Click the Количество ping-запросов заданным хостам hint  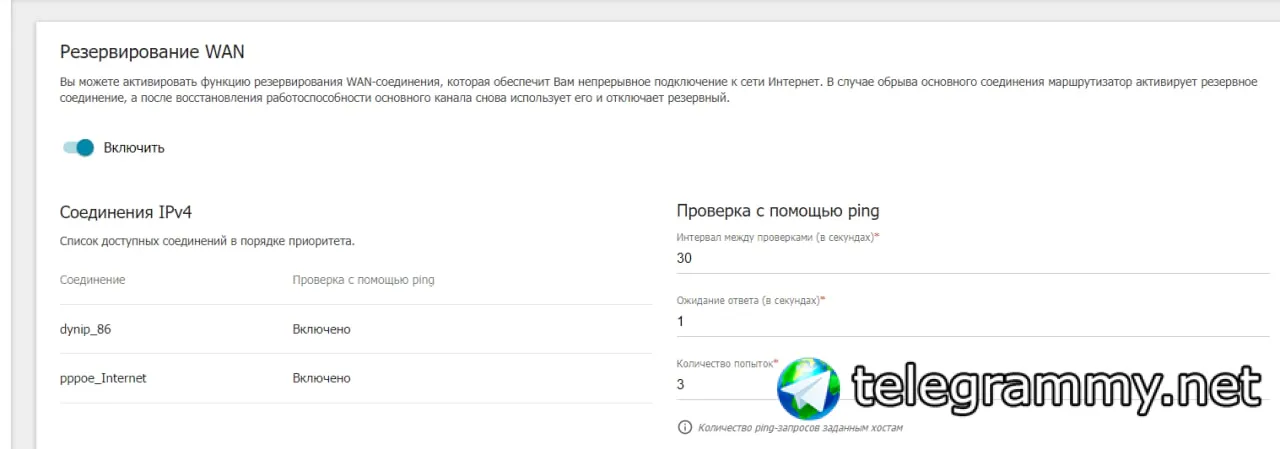click(x=801, y=428)
